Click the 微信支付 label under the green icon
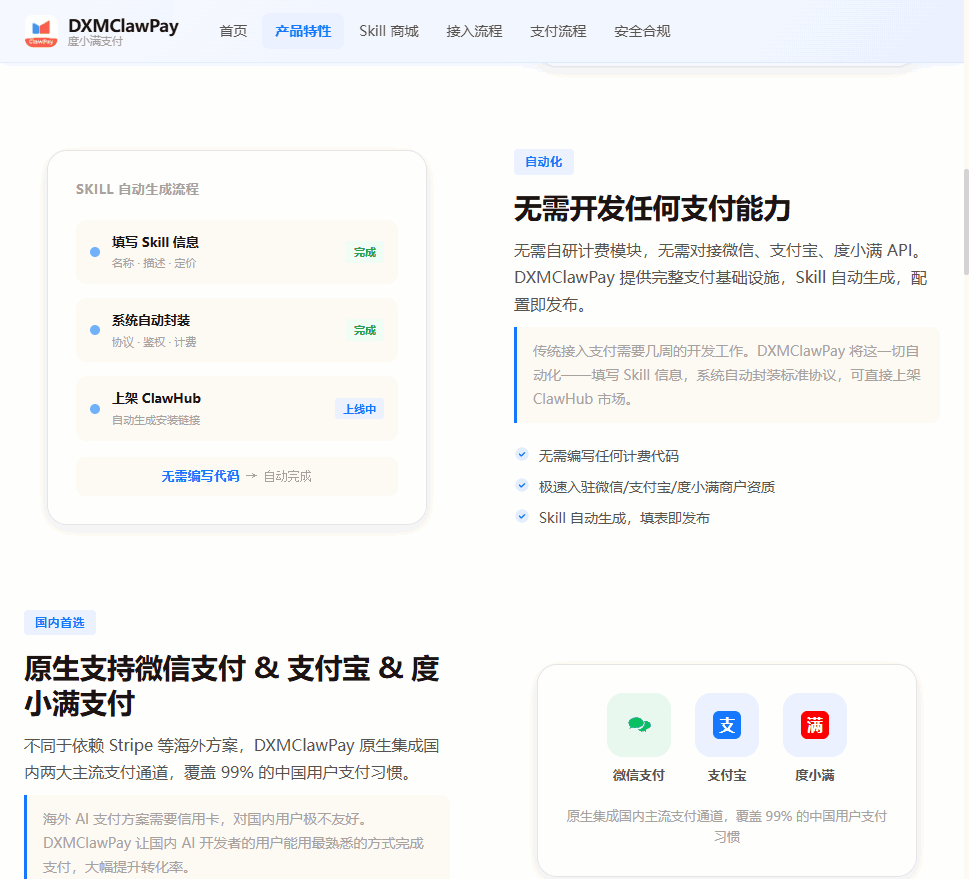This screenshot has width=969, height=879. pos(638,775)
